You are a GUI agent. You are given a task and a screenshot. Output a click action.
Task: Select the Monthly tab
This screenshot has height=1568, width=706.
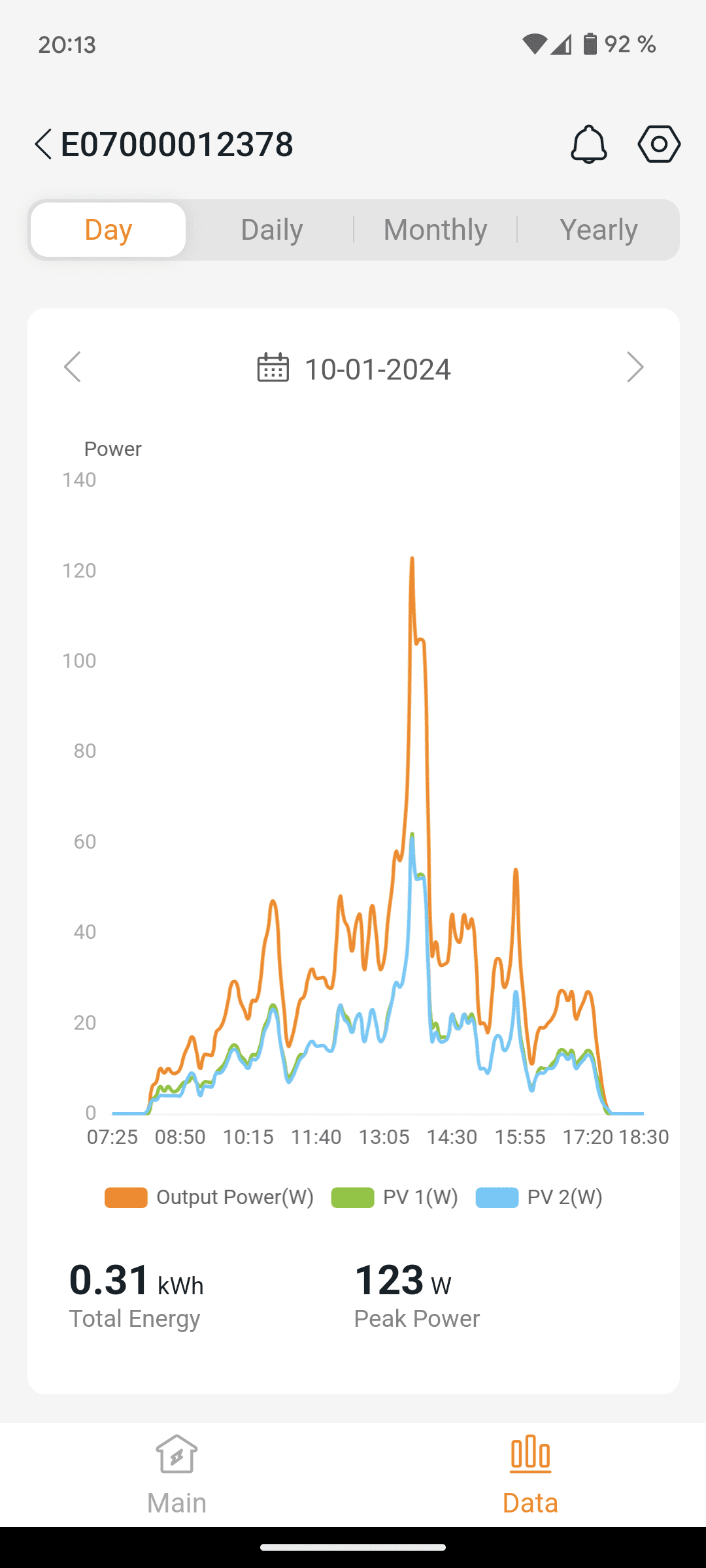[x=435, y=230]
